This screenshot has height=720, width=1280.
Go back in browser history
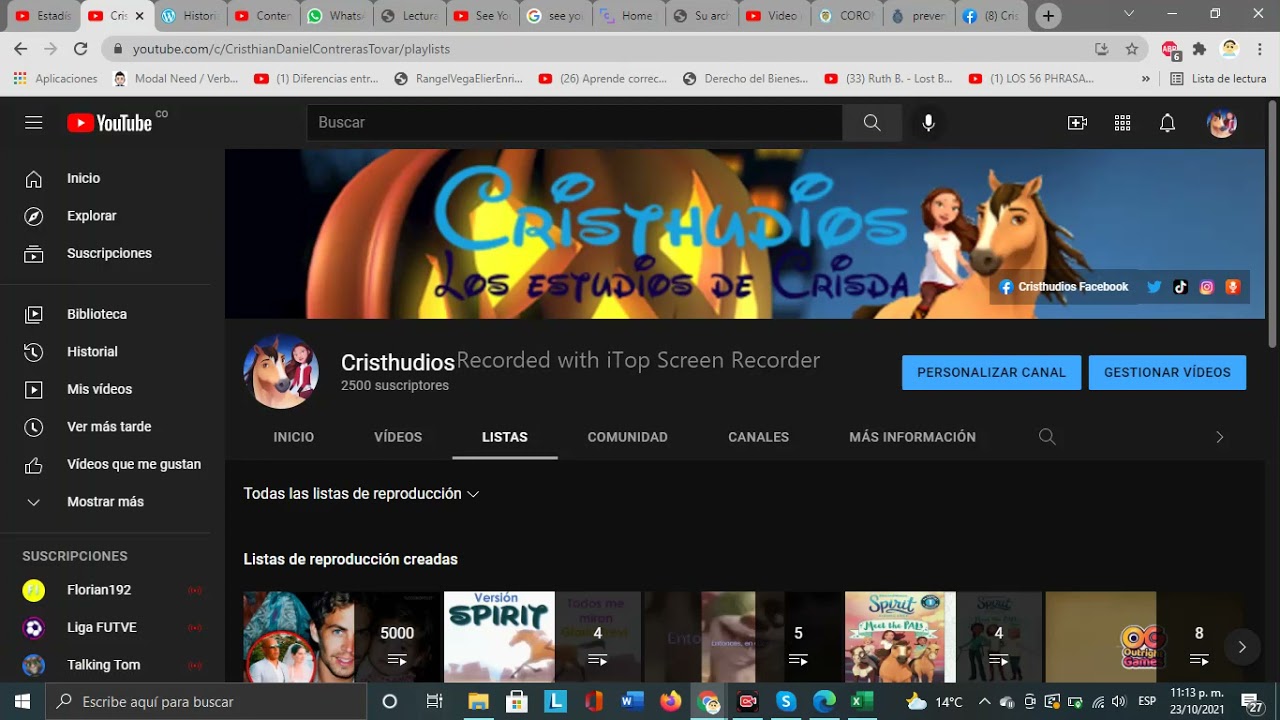coord(21,48)
